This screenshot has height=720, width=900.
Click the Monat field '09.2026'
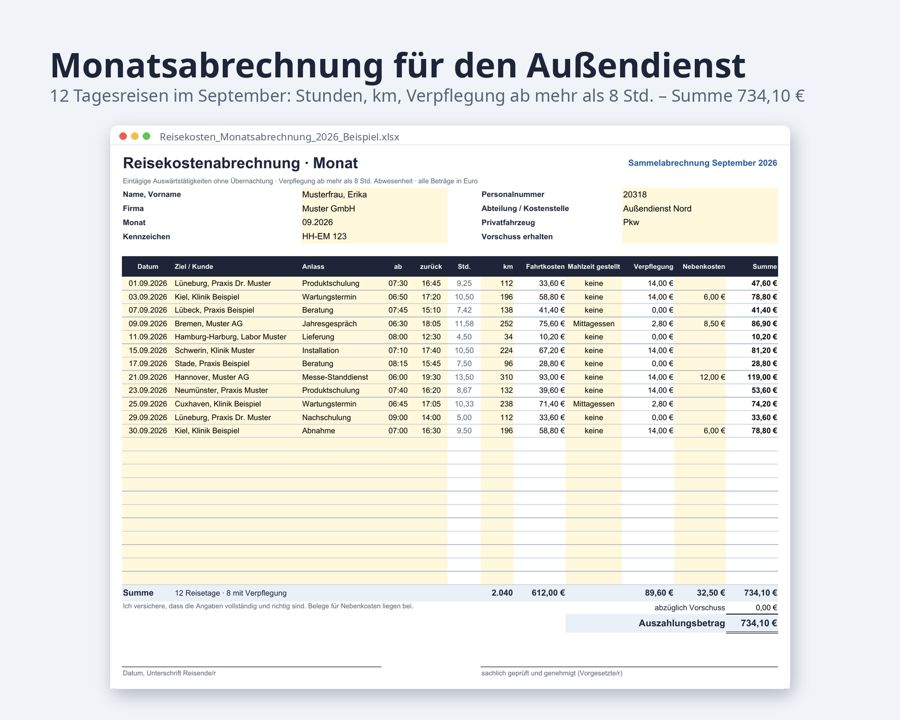(x=374, y=222)
